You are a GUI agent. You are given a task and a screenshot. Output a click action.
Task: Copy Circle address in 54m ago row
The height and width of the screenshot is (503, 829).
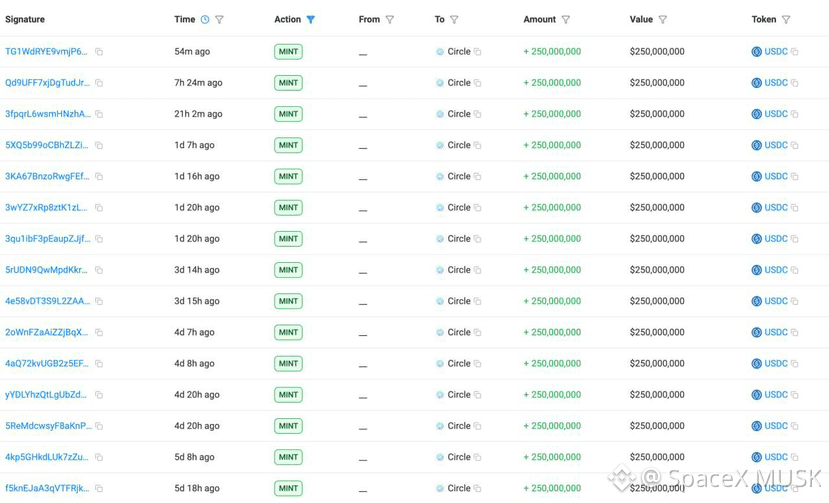pos(477,52)
